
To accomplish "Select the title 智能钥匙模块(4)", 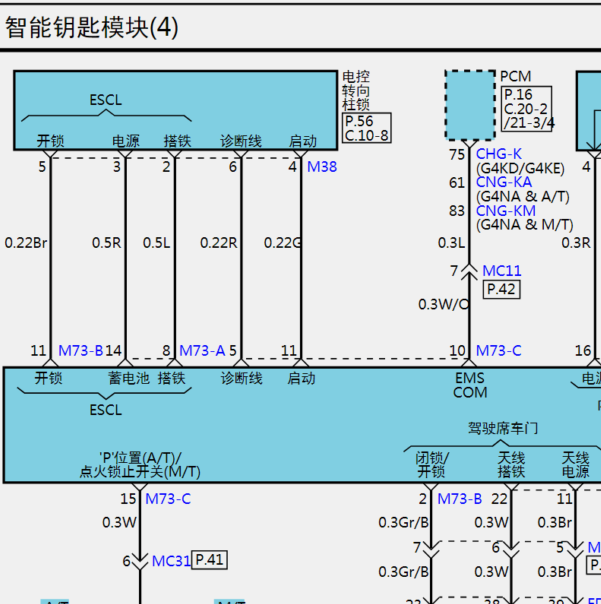I will [x=92, y=27].
